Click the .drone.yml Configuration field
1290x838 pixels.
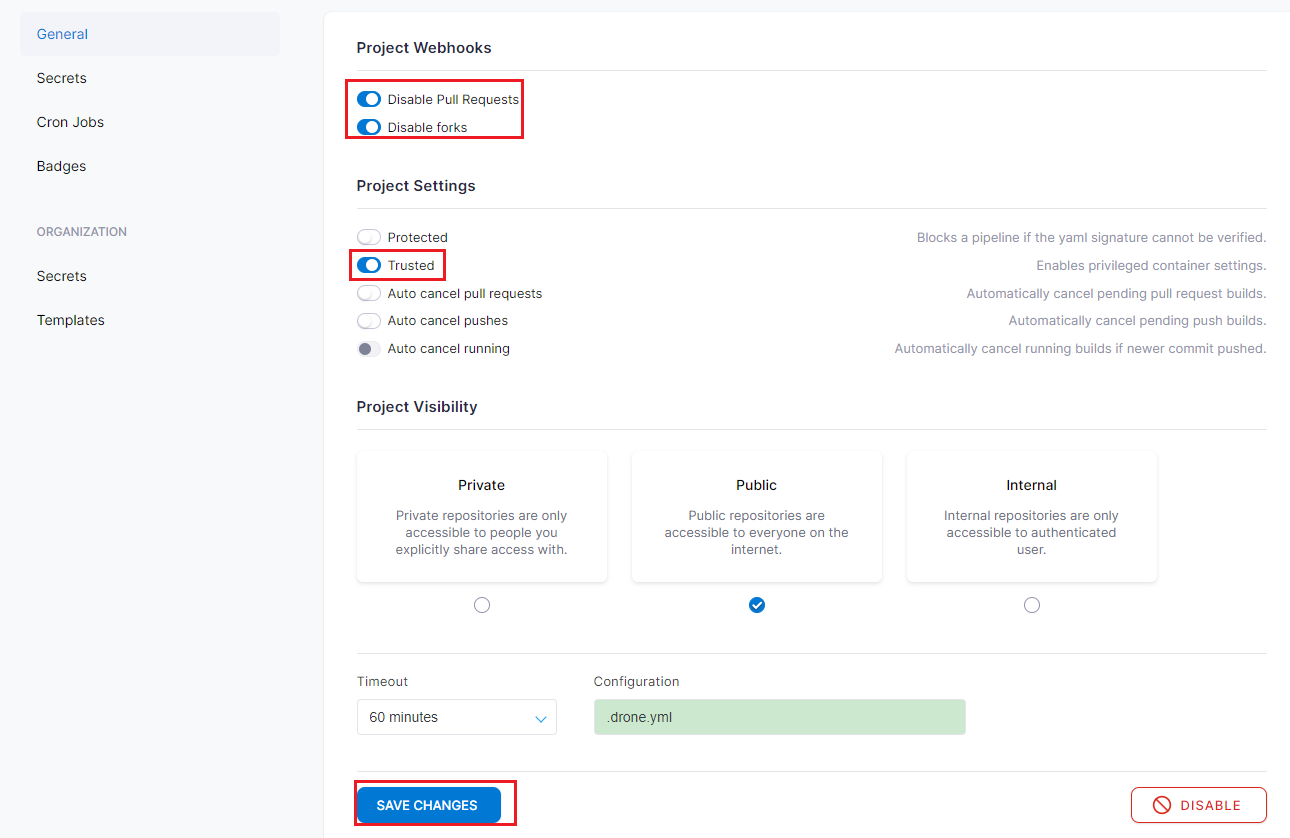780,717
